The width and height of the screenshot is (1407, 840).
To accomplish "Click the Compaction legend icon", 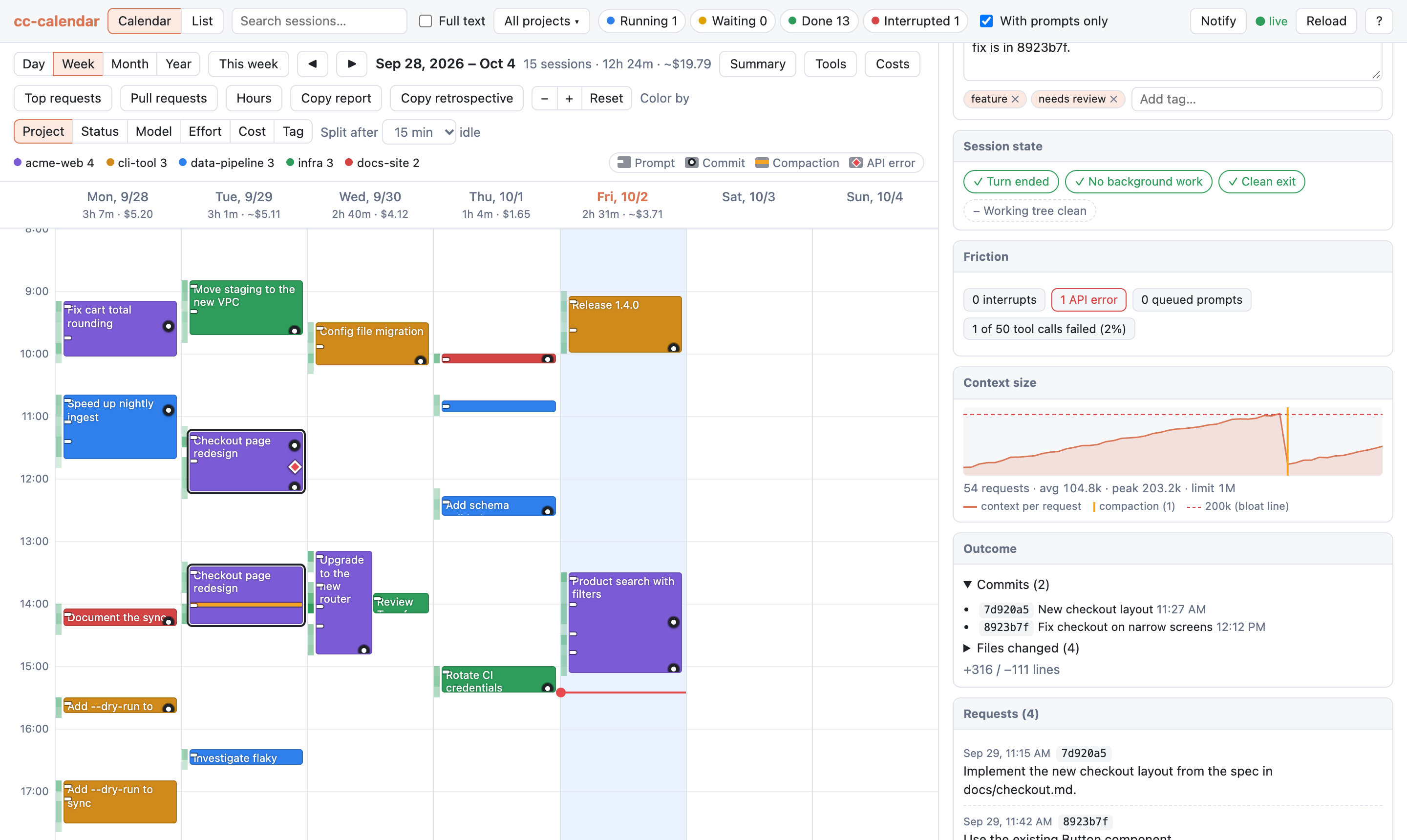I will pyautogui.click(x=762, y=163).
